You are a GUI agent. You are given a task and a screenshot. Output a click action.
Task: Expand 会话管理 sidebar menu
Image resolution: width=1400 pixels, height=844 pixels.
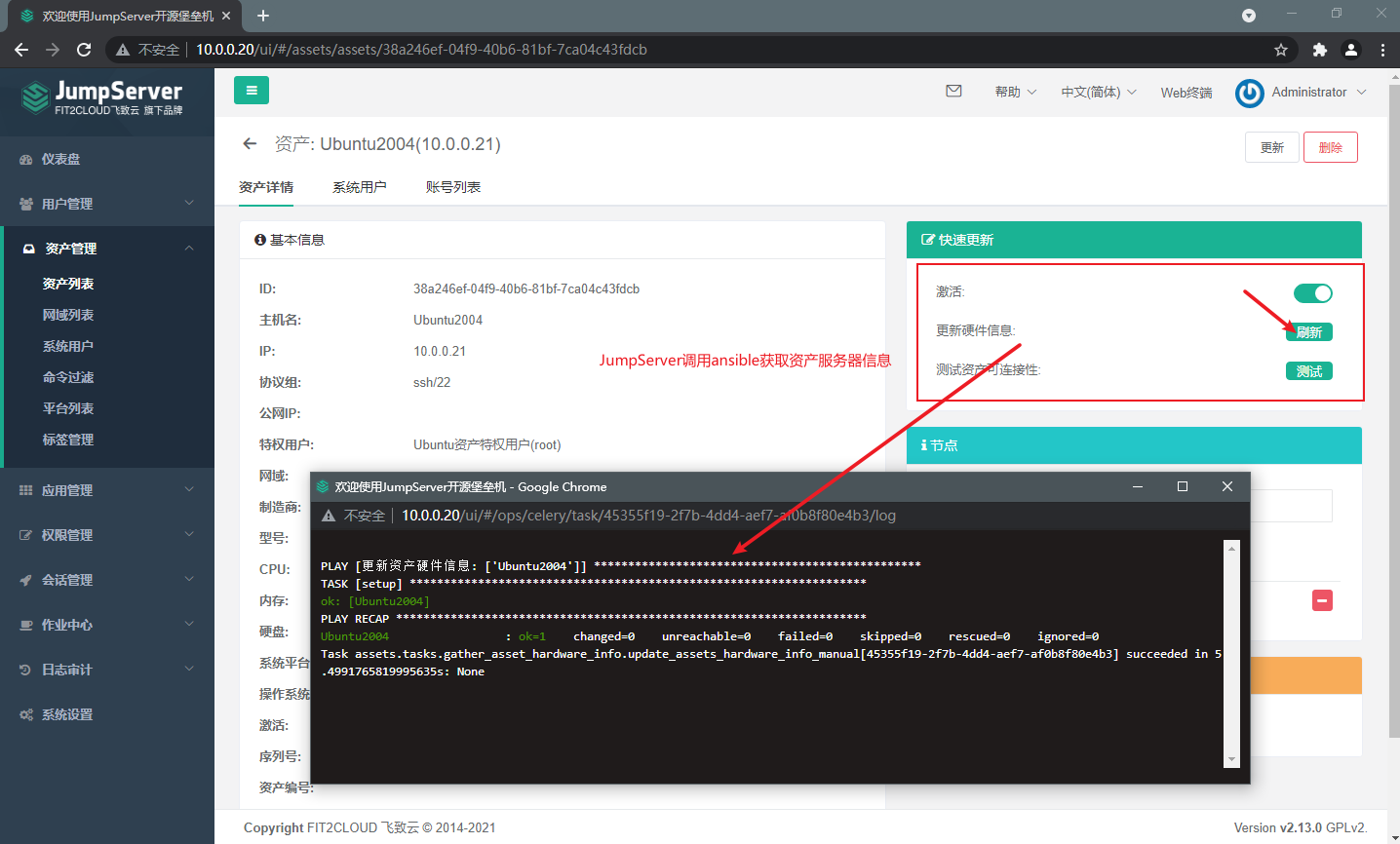(107, 580)
